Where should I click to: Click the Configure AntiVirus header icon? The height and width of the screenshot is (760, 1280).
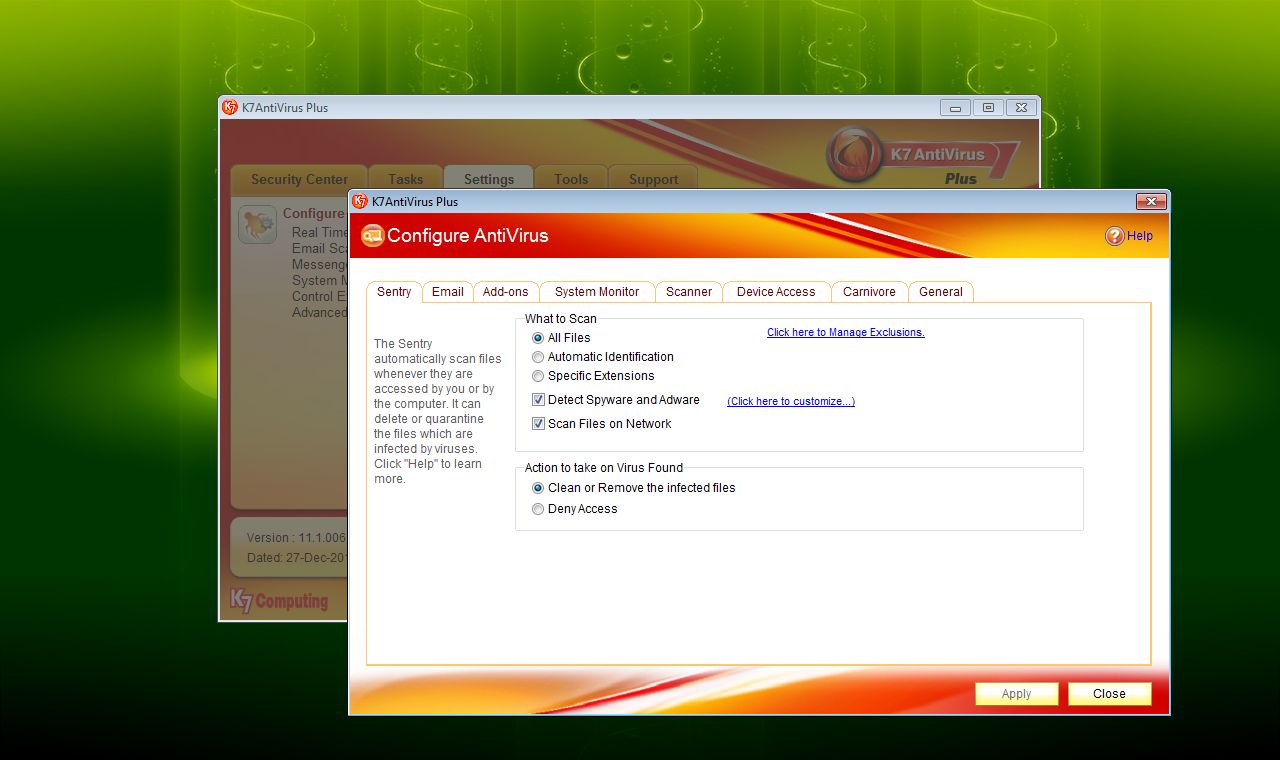coord(372,235)
